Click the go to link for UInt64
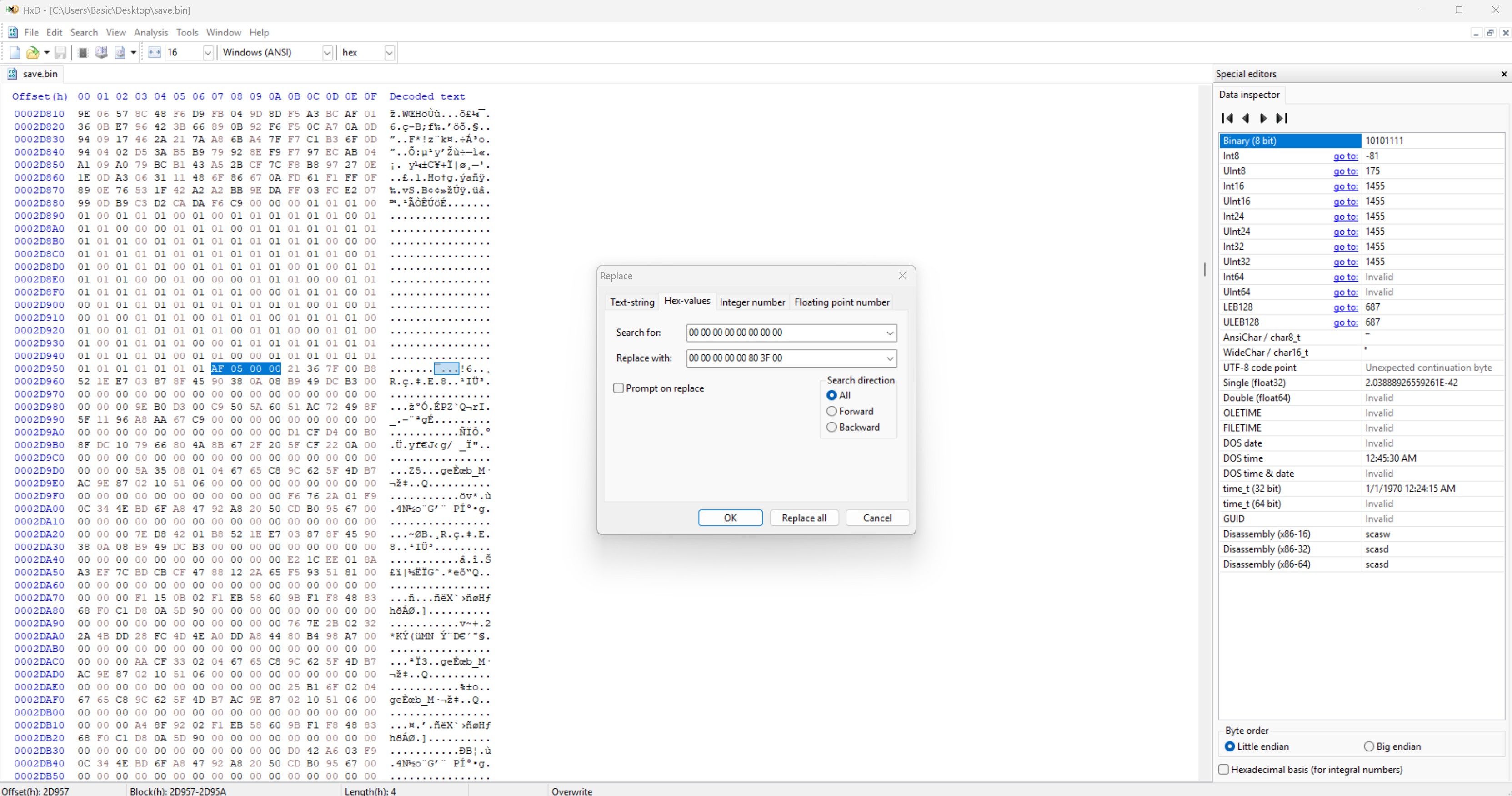This screenshot has height=796, width=1512. coord(1345,292)
